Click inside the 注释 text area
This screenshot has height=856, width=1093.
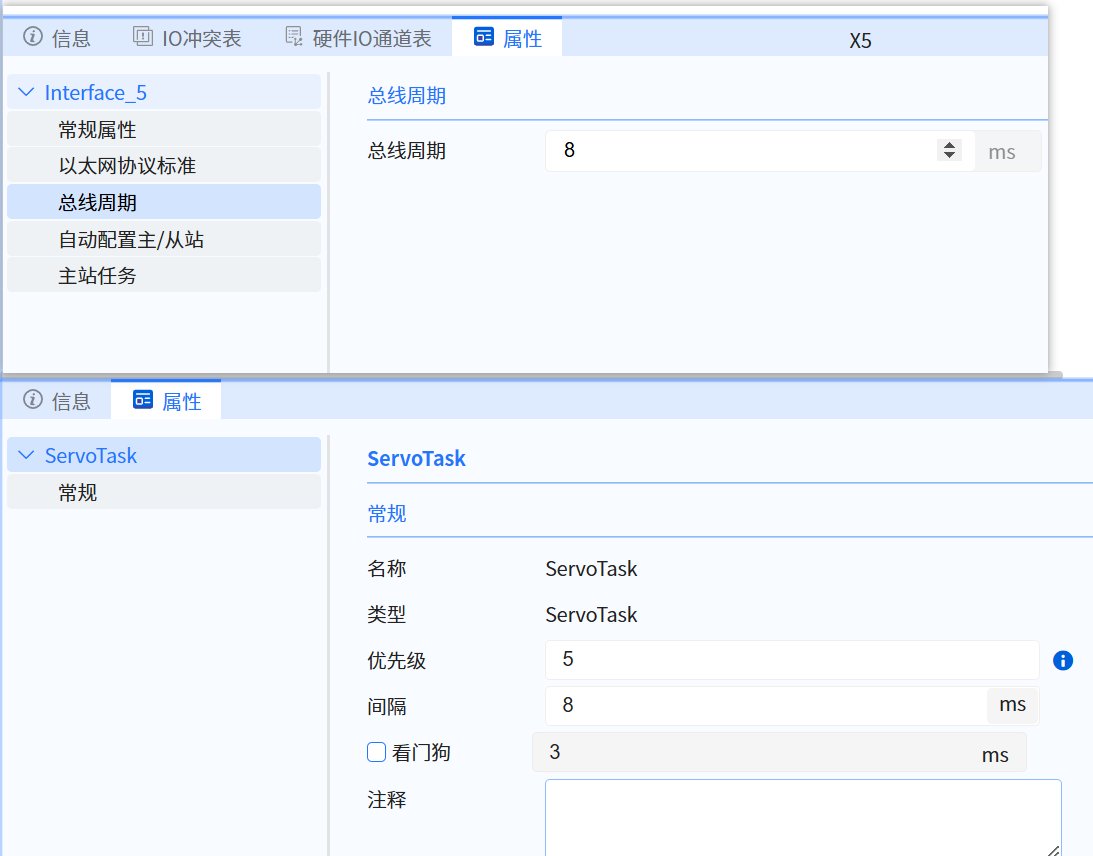coord(800,816)
